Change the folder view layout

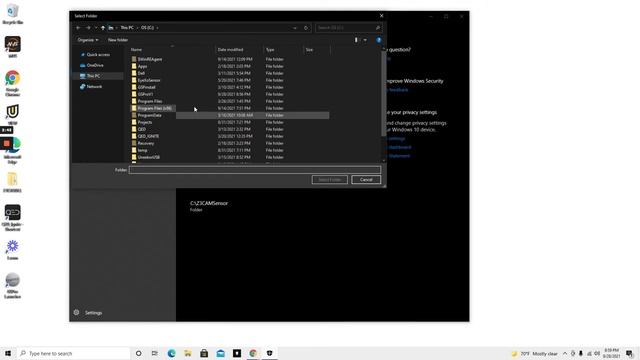pyautogui.click(x=356, y=40)
